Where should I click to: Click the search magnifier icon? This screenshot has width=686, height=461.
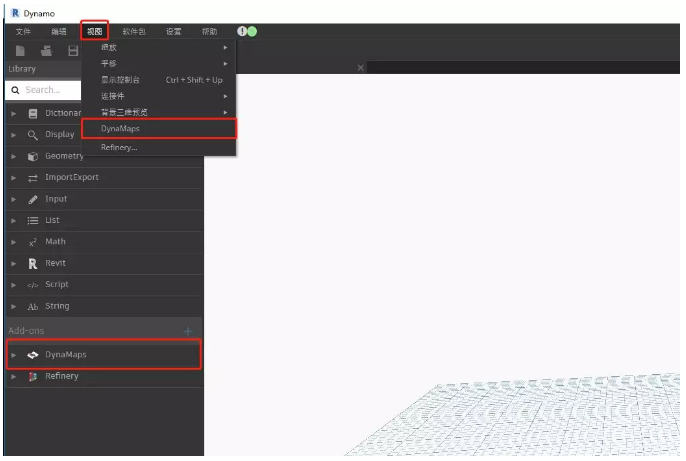pyautogui.click(x=15, y=90)
